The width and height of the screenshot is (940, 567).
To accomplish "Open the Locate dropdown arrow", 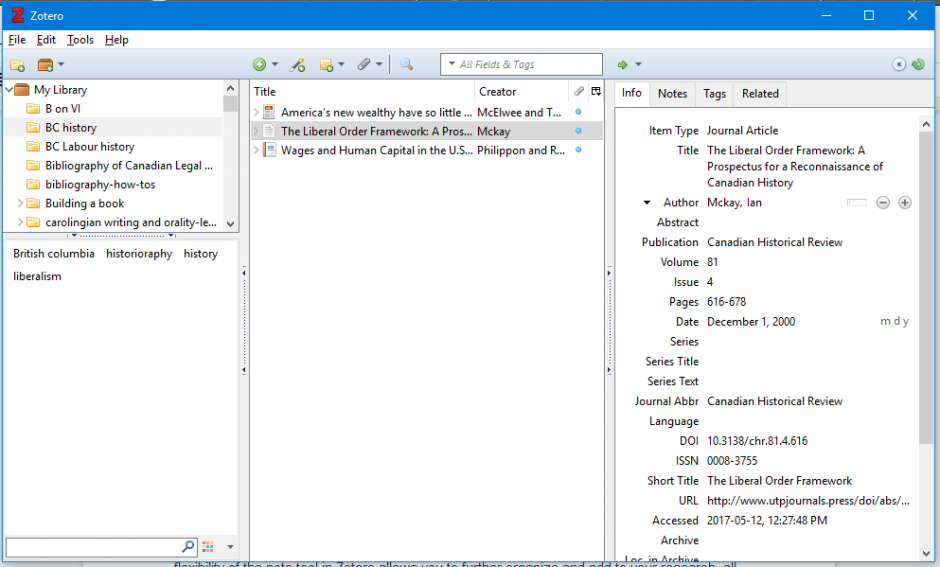I will point(638,64).
